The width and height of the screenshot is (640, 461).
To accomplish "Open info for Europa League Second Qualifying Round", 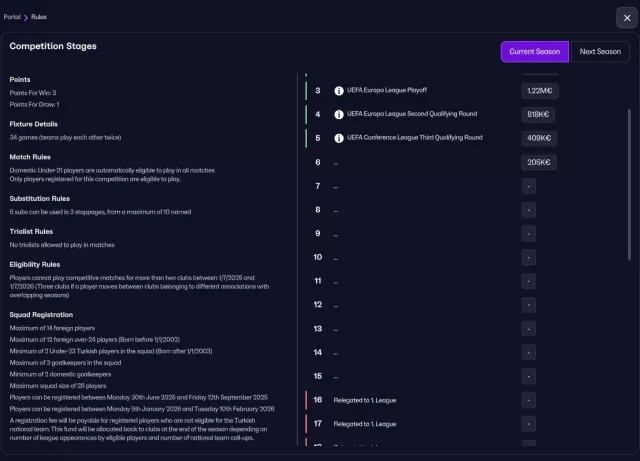I will point(339,114).
